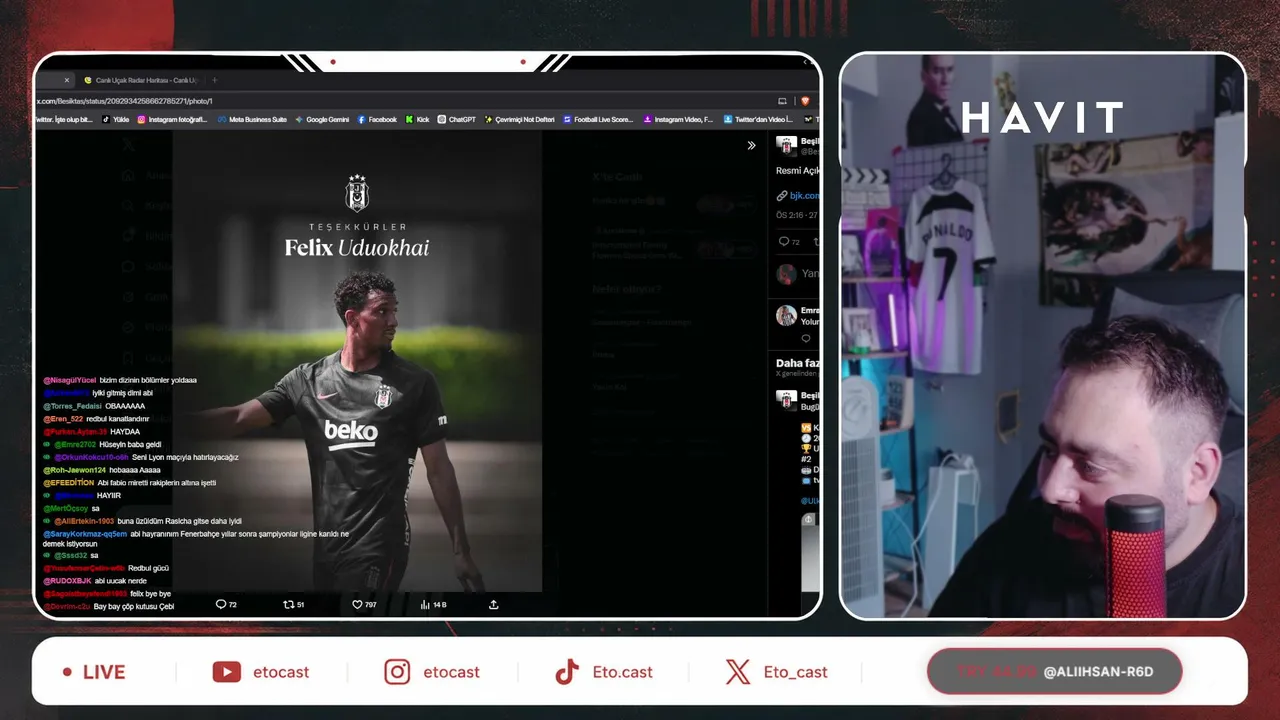Open the bjk.com link in the tweet
Screen dimensions: 1280x720
[804, 196]
